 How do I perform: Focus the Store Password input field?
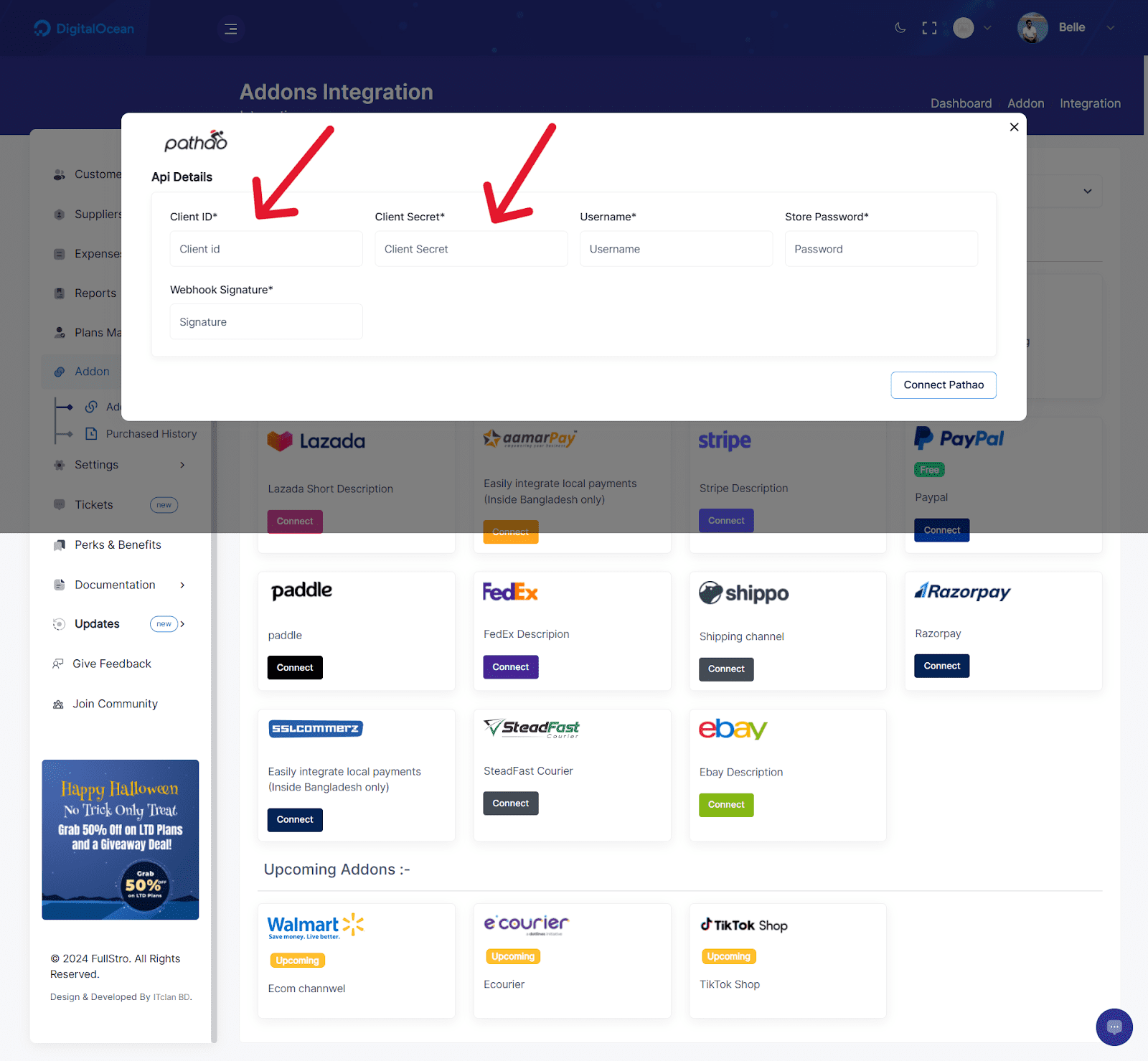click(881, 249)
